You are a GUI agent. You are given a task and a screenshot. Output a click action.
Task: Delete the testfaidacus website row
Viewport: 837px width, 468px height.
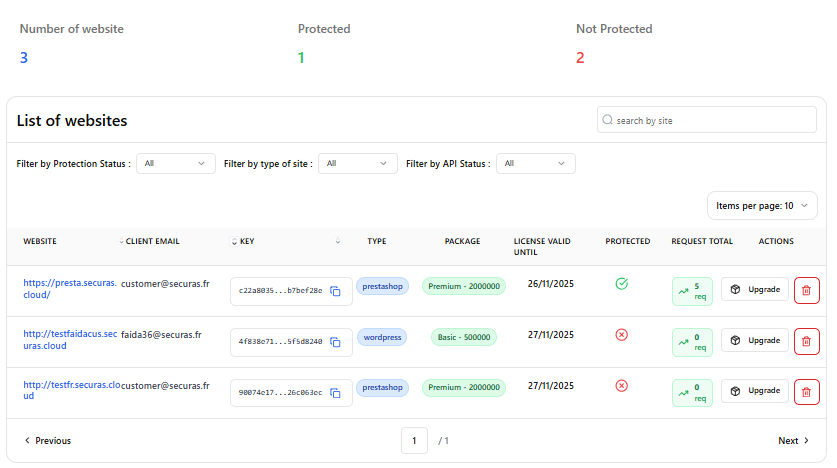(x=806, y=341)
